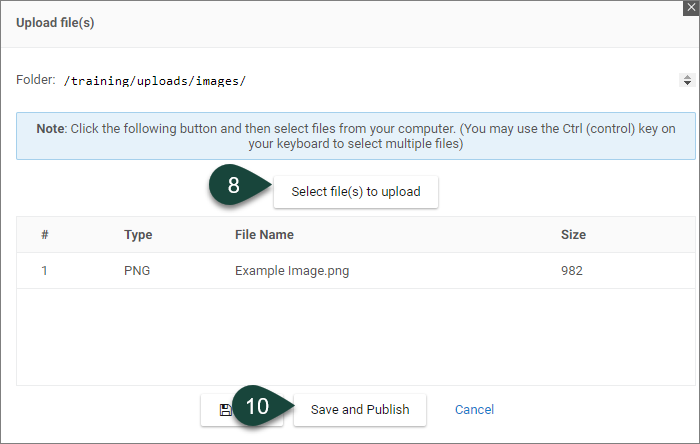
Task: Click the /training/uploads/images/ folder path
Action: point(154,81)
